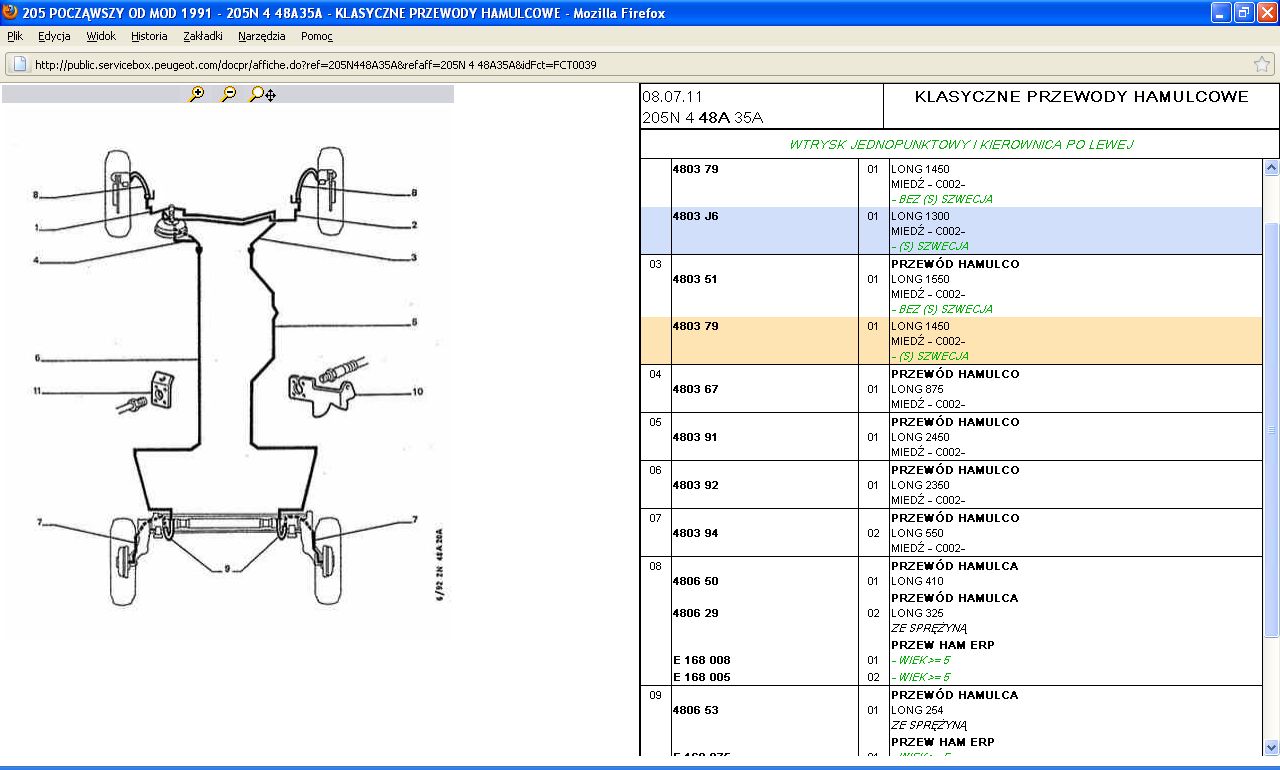The width and height of the screenshot is (1280, 770).
Task: Select part number 4803 J6
Action: click(694, 216)
